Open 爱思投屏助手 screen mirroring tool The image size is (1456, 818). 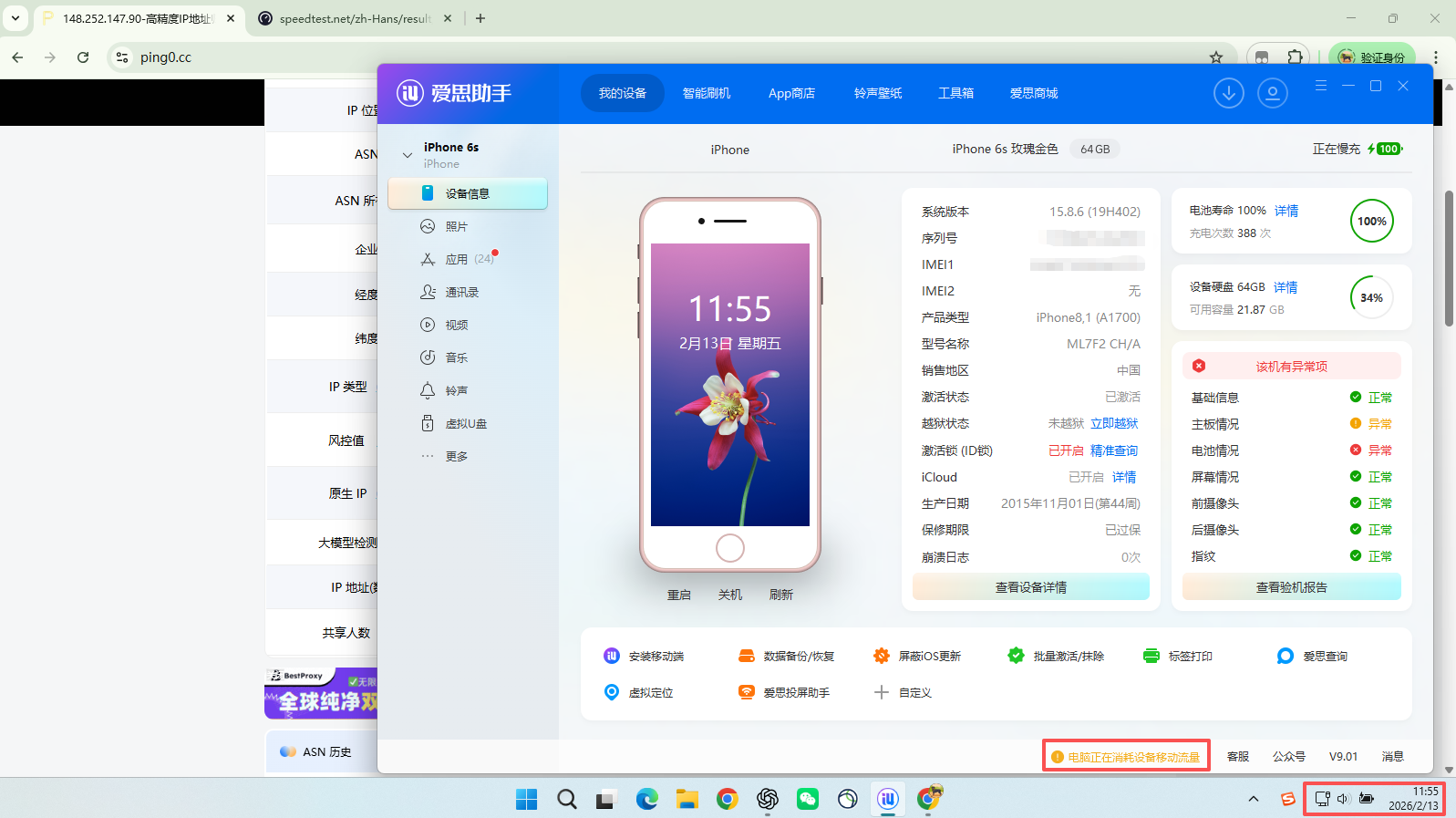coord(784,693)
